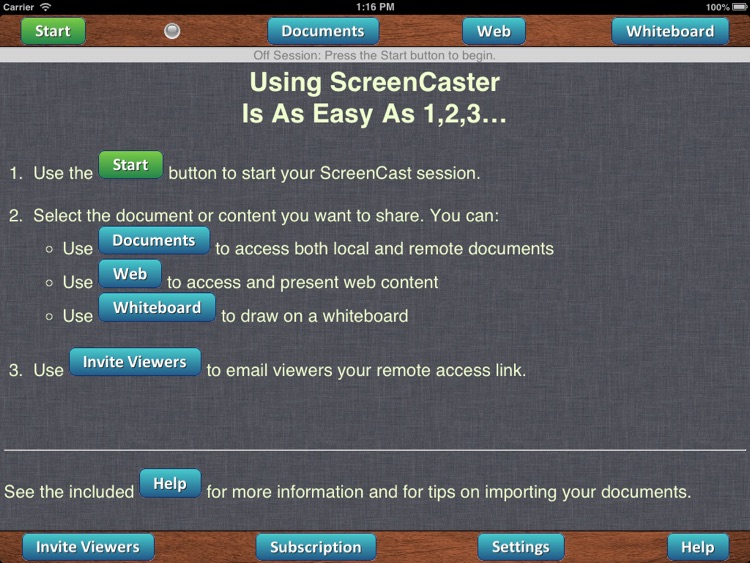Image resolution: width=750 pixels, height=563 pixels.
Task: Open Subscription from the bottom toolbar
Action: pos(316,547)
